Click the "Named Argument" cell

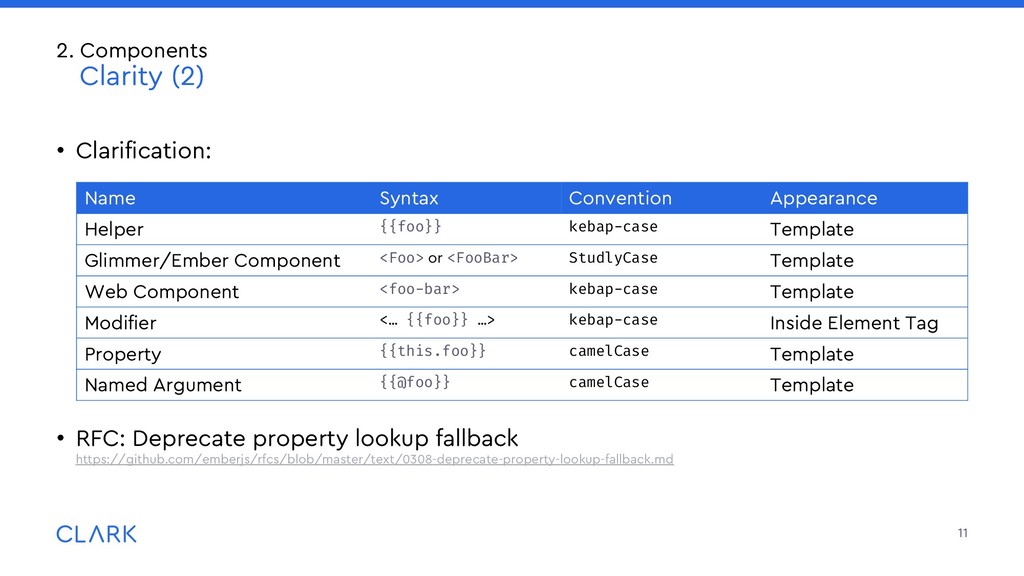(163, 385)
